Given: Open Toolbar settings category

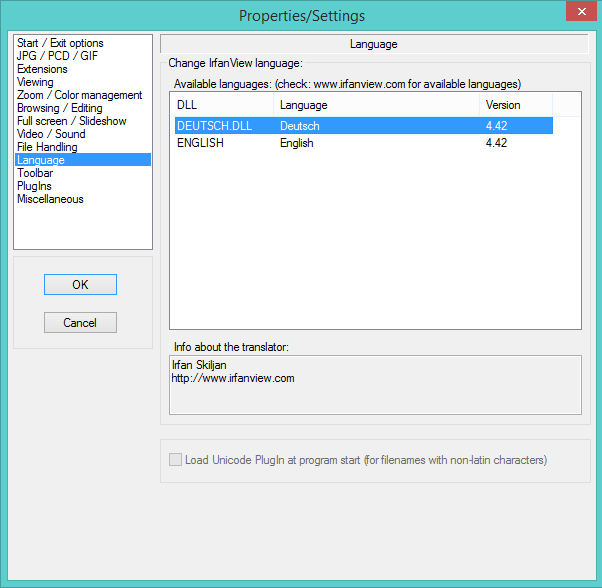Looking at the screenshot, I should coord(35,173).
